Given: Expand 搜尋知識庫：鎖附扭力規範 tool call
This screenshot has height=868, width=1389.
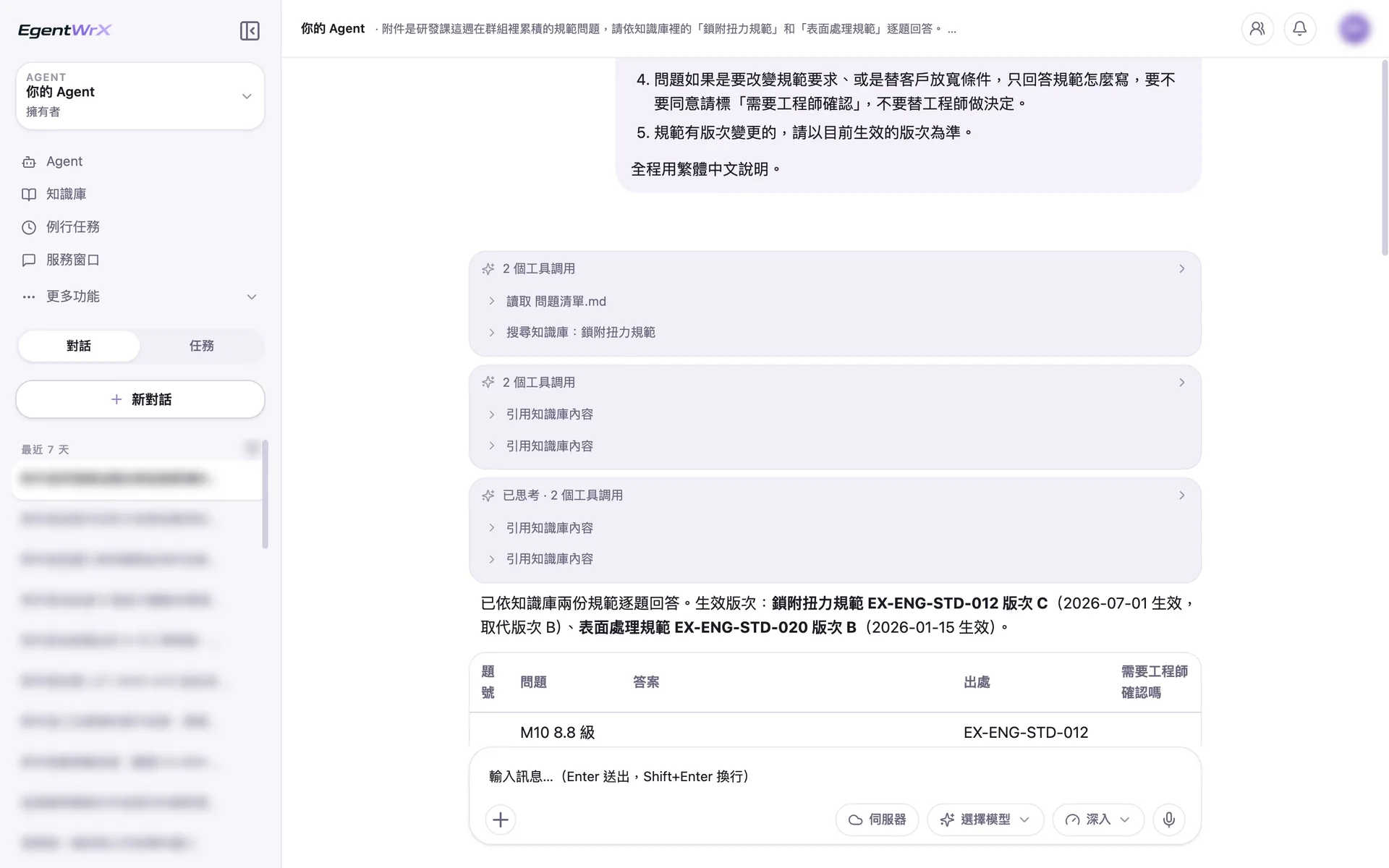Looking at the screenshot, I should coord(580,332).
